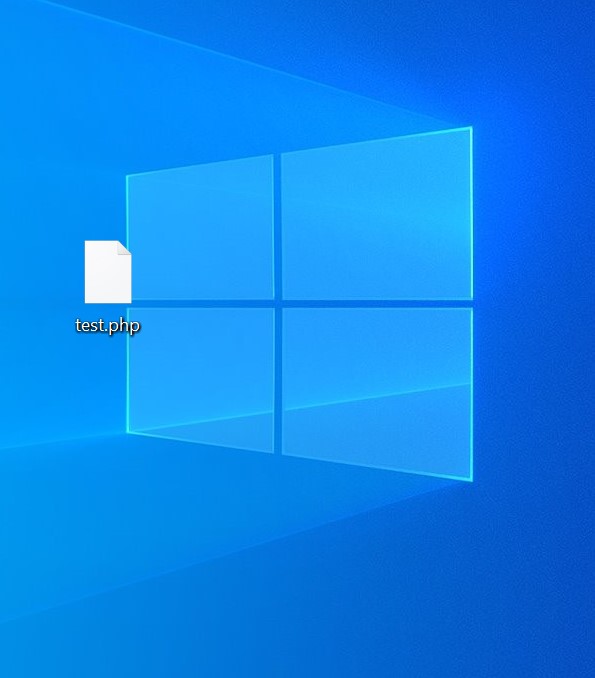Click the blank white body of test.php icon

(x=106, y=279)
